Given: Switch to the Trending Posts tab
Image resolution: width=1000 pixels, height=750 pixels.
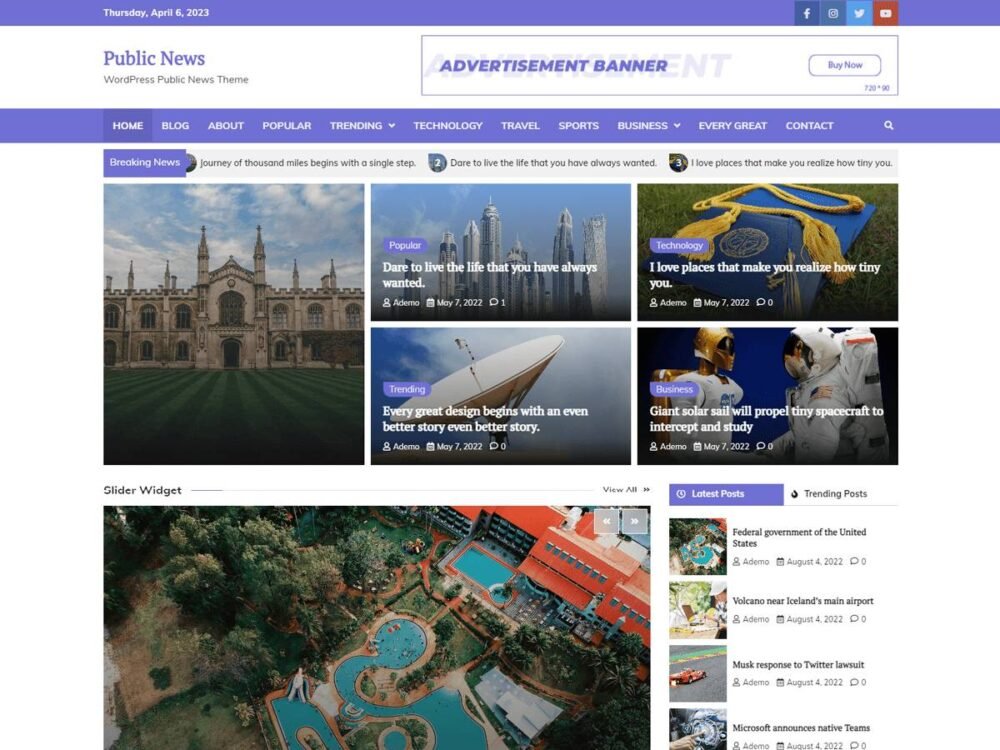Looking at the screenshot, I should pos(829,494).
